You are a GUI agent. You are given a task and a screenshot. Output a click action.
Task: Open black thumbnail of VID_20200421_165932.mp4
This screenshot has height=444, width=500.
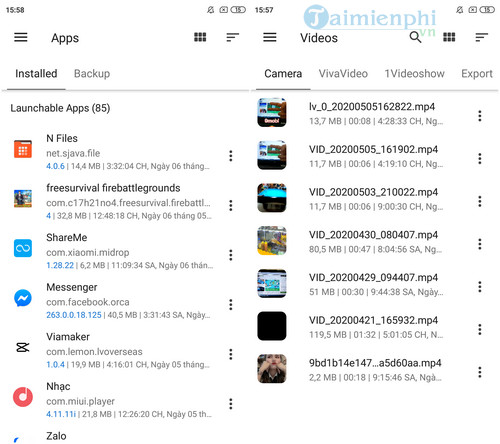pyautogui.click(x=272, y=326)
